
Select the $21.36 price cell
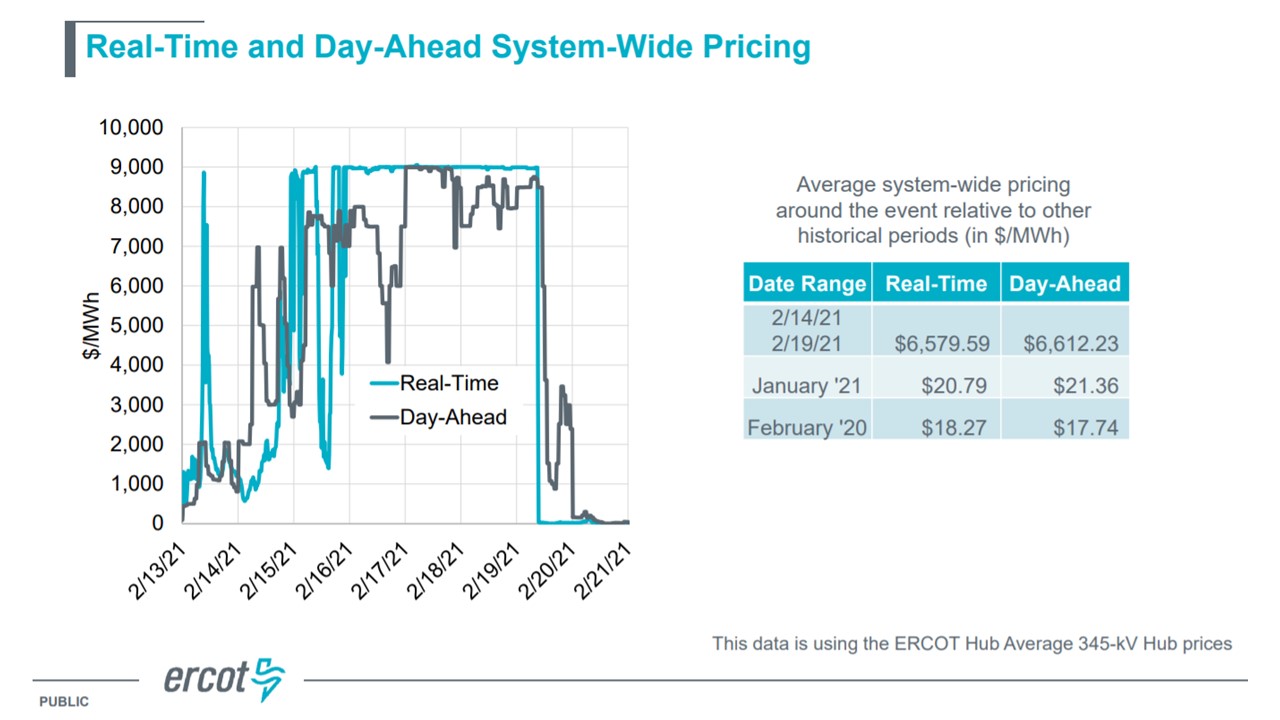tap(1085, 386)
